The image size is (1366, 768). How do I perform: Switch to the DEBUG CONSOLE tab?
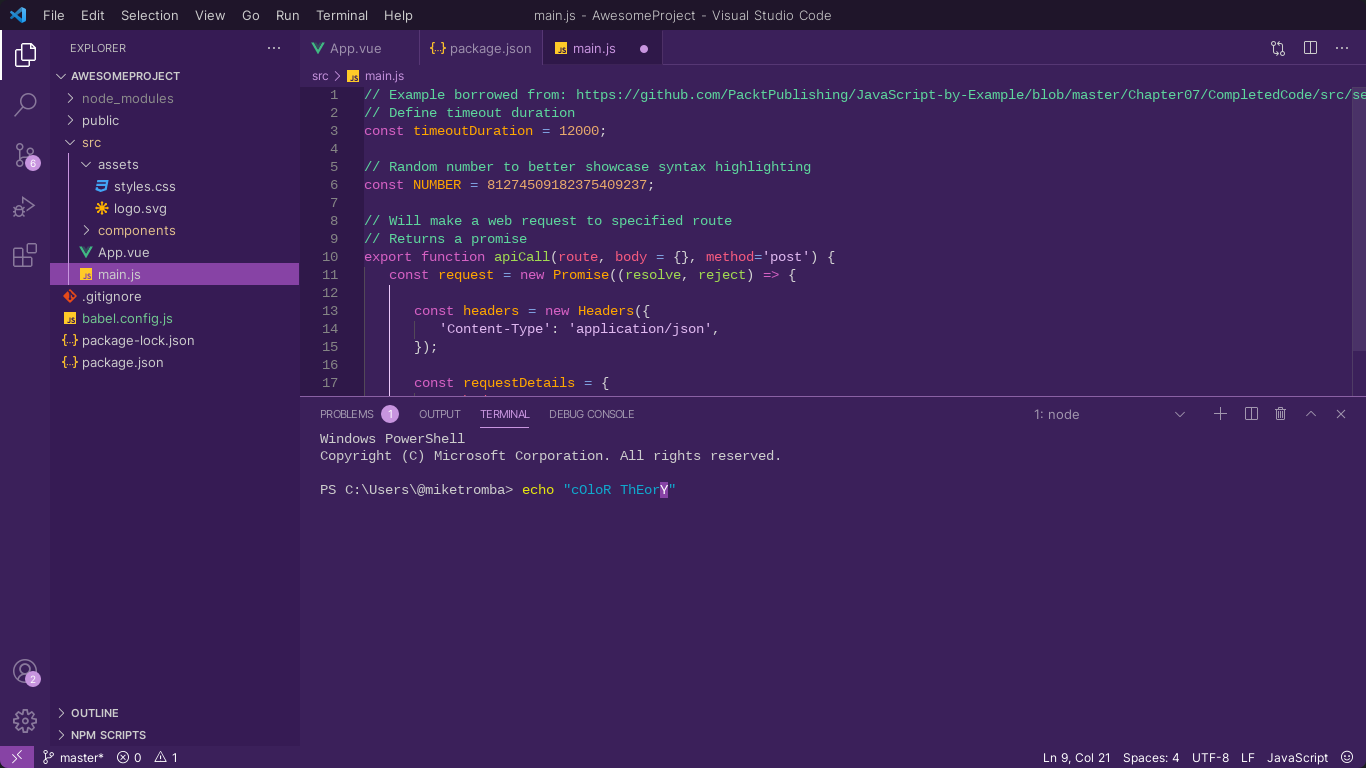(x=592, y=414)
